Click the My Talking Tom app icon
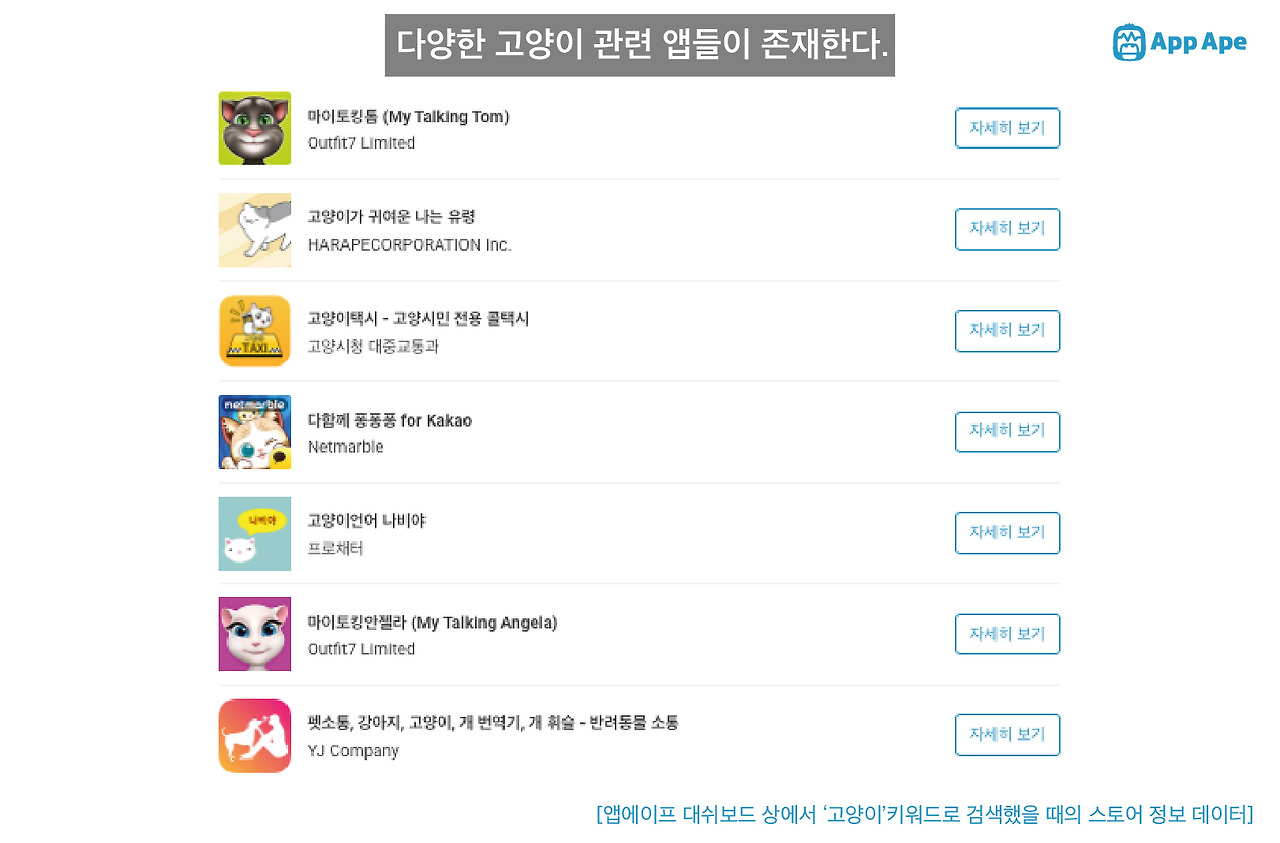1280x843 pixels. [x=255, y=128]
